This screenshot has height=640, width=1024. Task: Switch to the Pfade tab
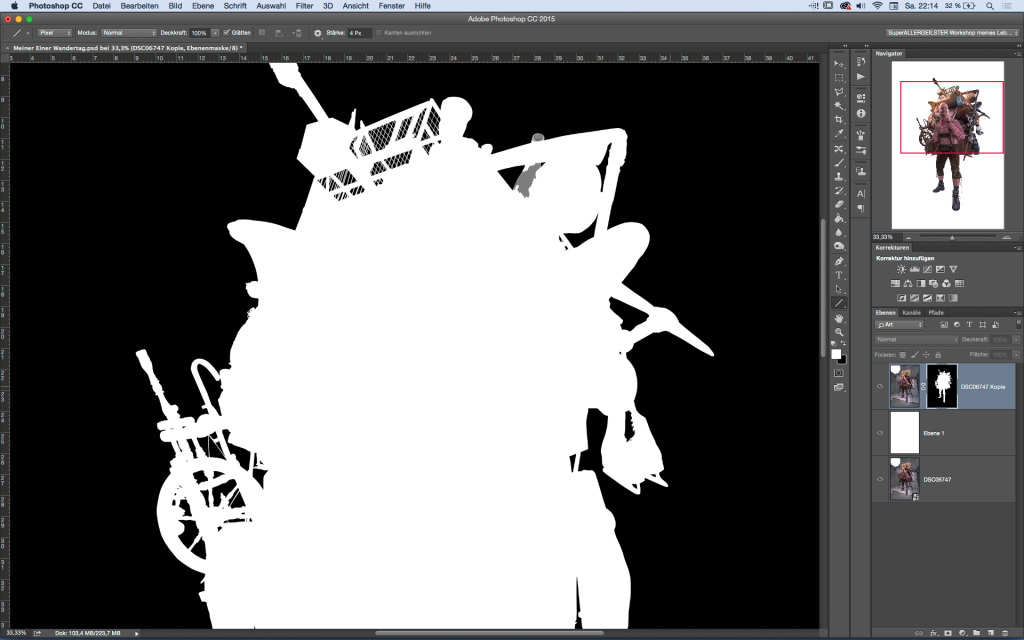(936, 313)
